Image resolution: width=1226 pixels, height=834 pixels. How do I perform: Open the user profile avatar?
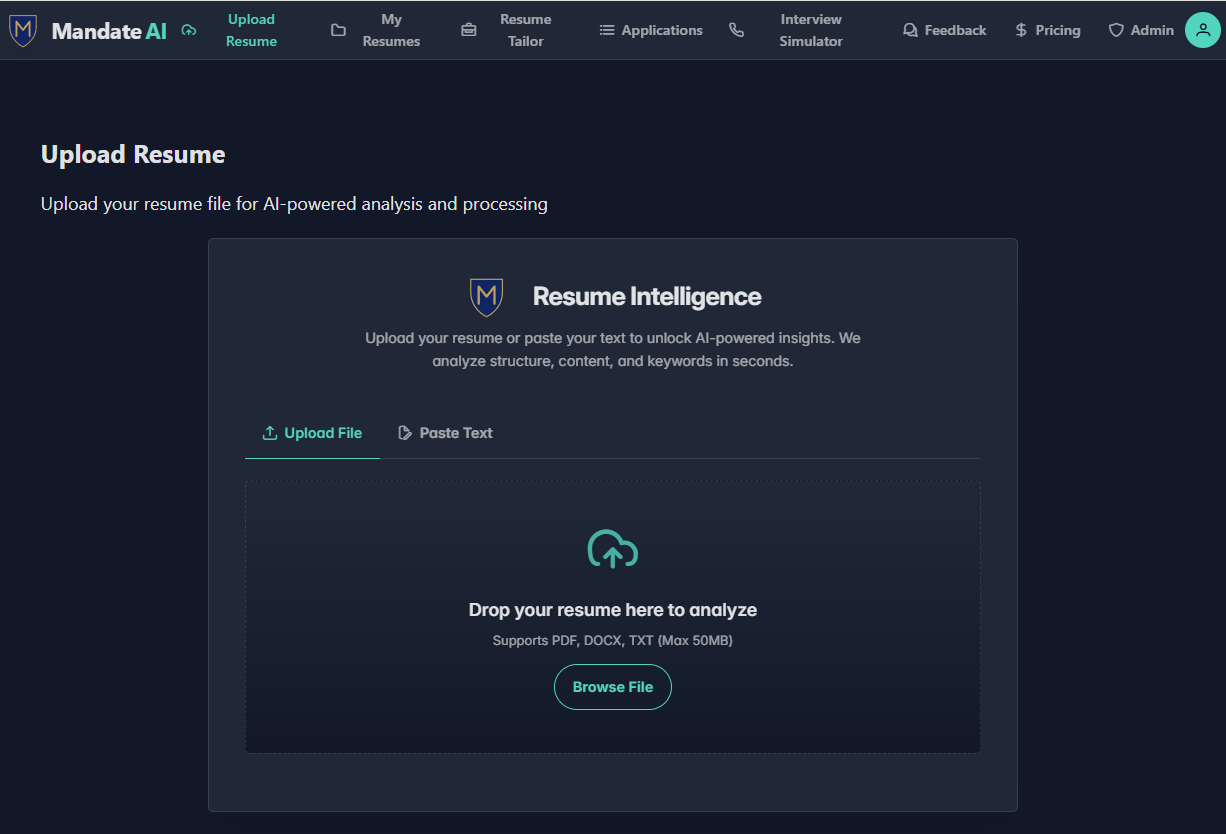[x=1202, y=30]
